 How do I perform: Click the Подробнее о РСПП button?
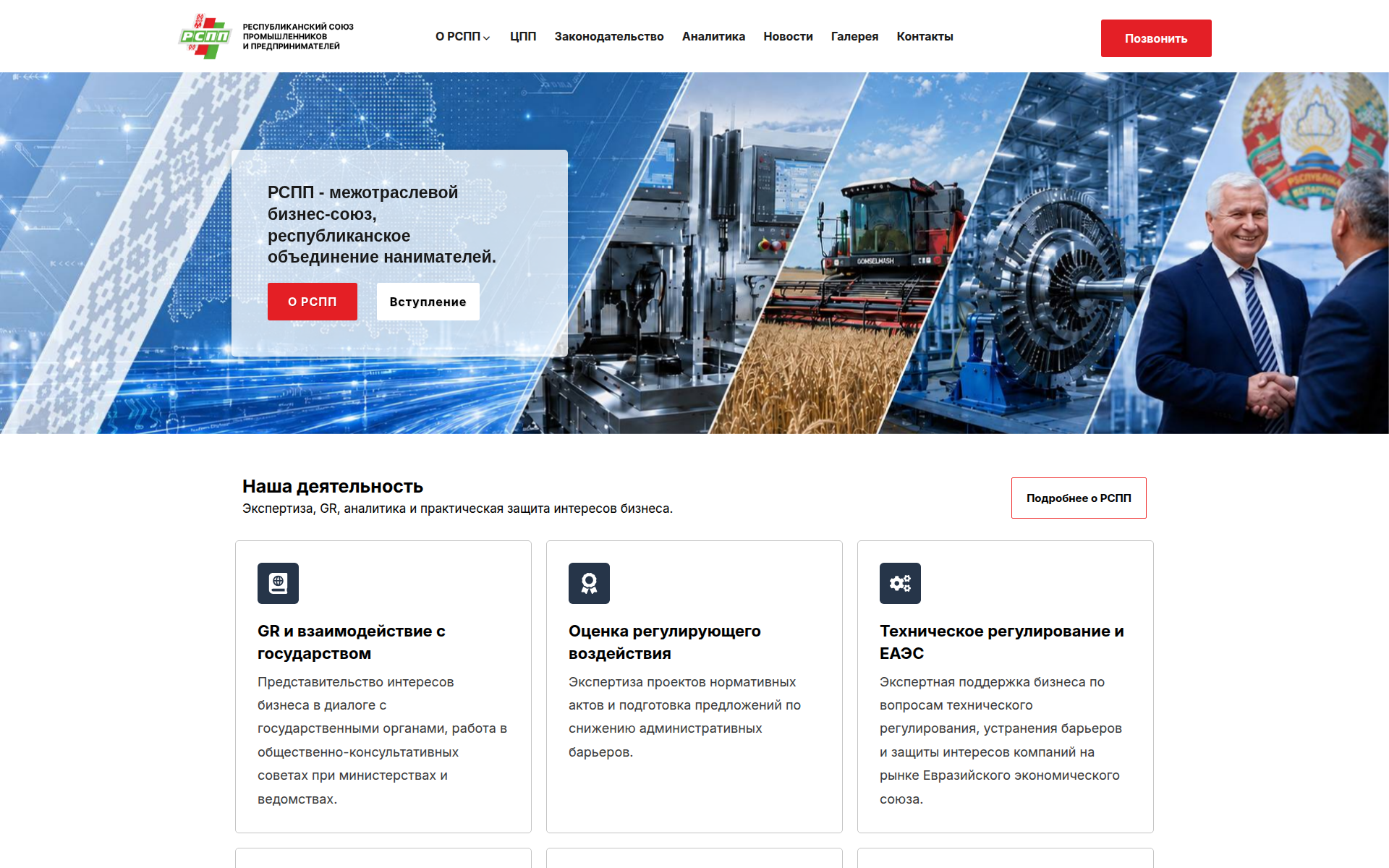(1079, 498)
